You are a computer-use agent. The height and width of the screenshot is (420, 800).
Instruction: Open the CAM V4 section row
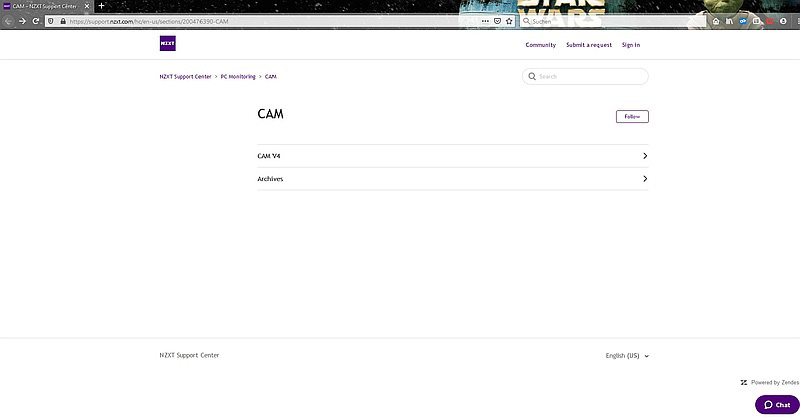(453, 156)
